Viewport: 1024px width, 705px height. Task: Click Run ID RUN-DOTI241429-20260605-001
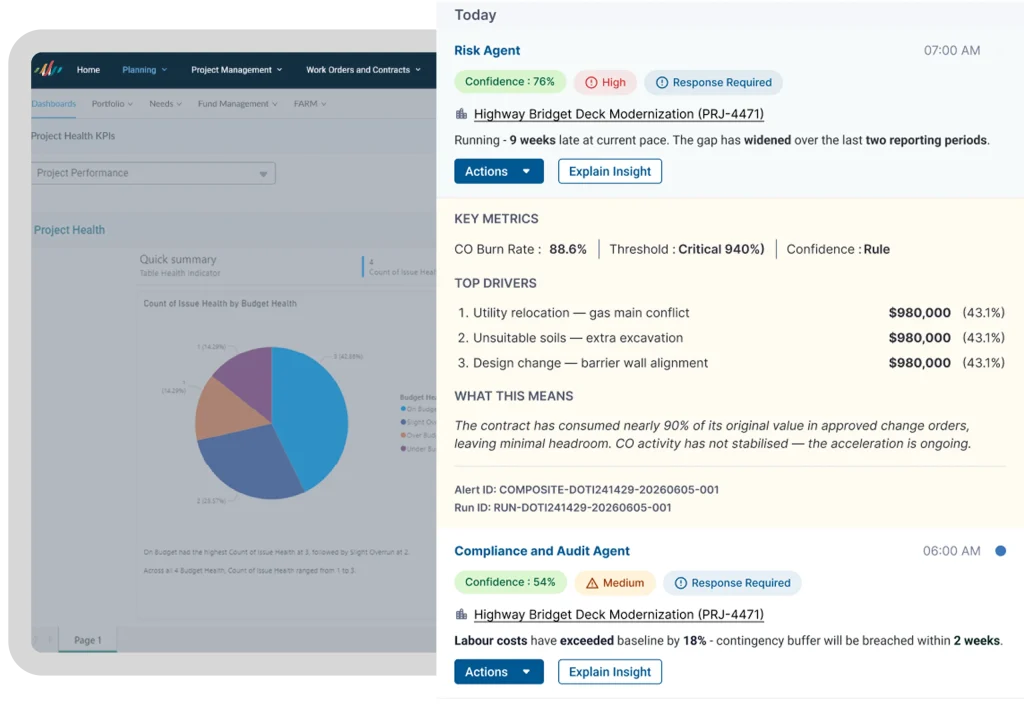pyautogui.click(x=562, y=508)
